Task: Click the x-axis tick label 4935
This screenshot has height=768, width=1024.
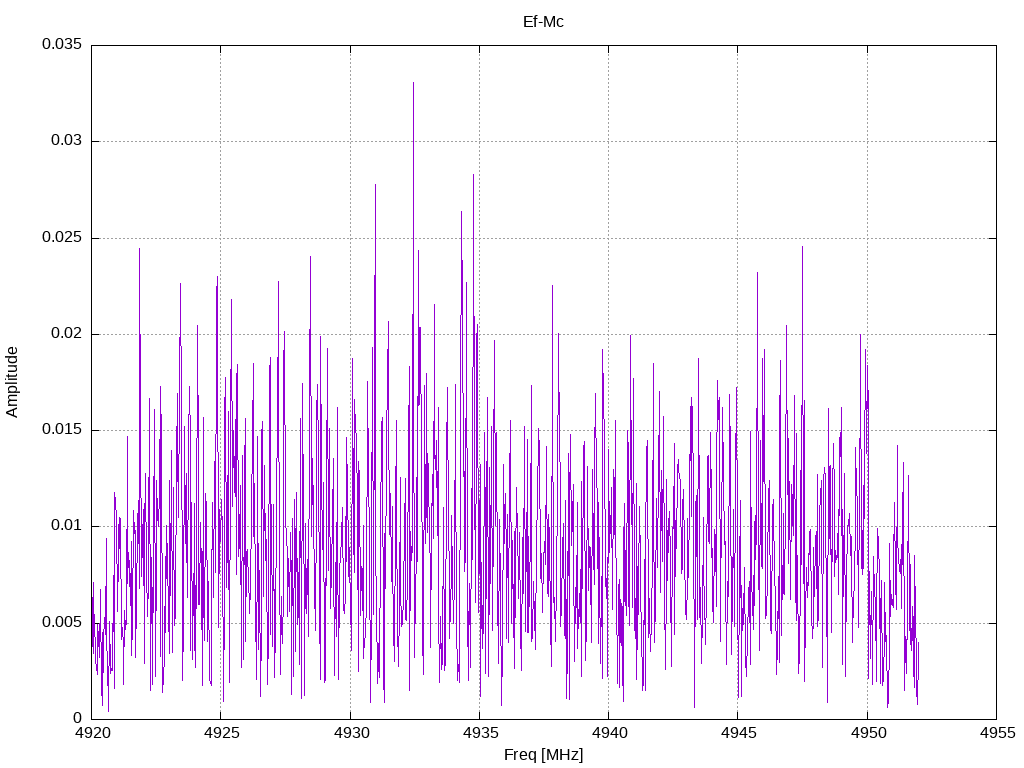Action: click(480, 733)
